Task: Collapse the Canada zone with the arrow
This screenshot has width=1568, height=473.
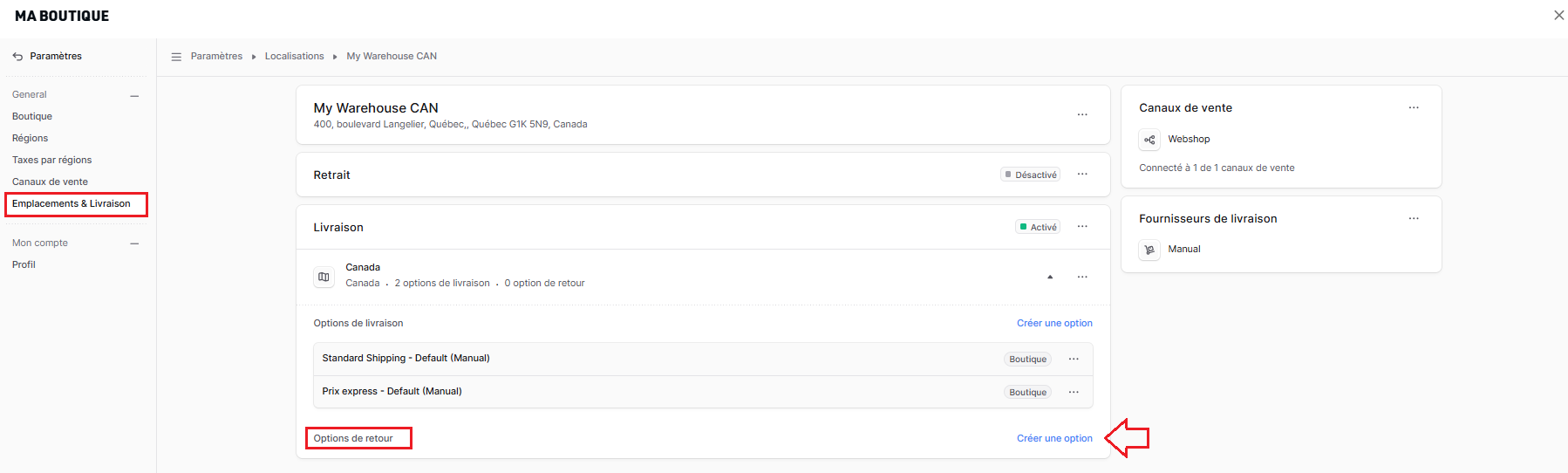Action: pyautogui.click(x=1050, y=277)
